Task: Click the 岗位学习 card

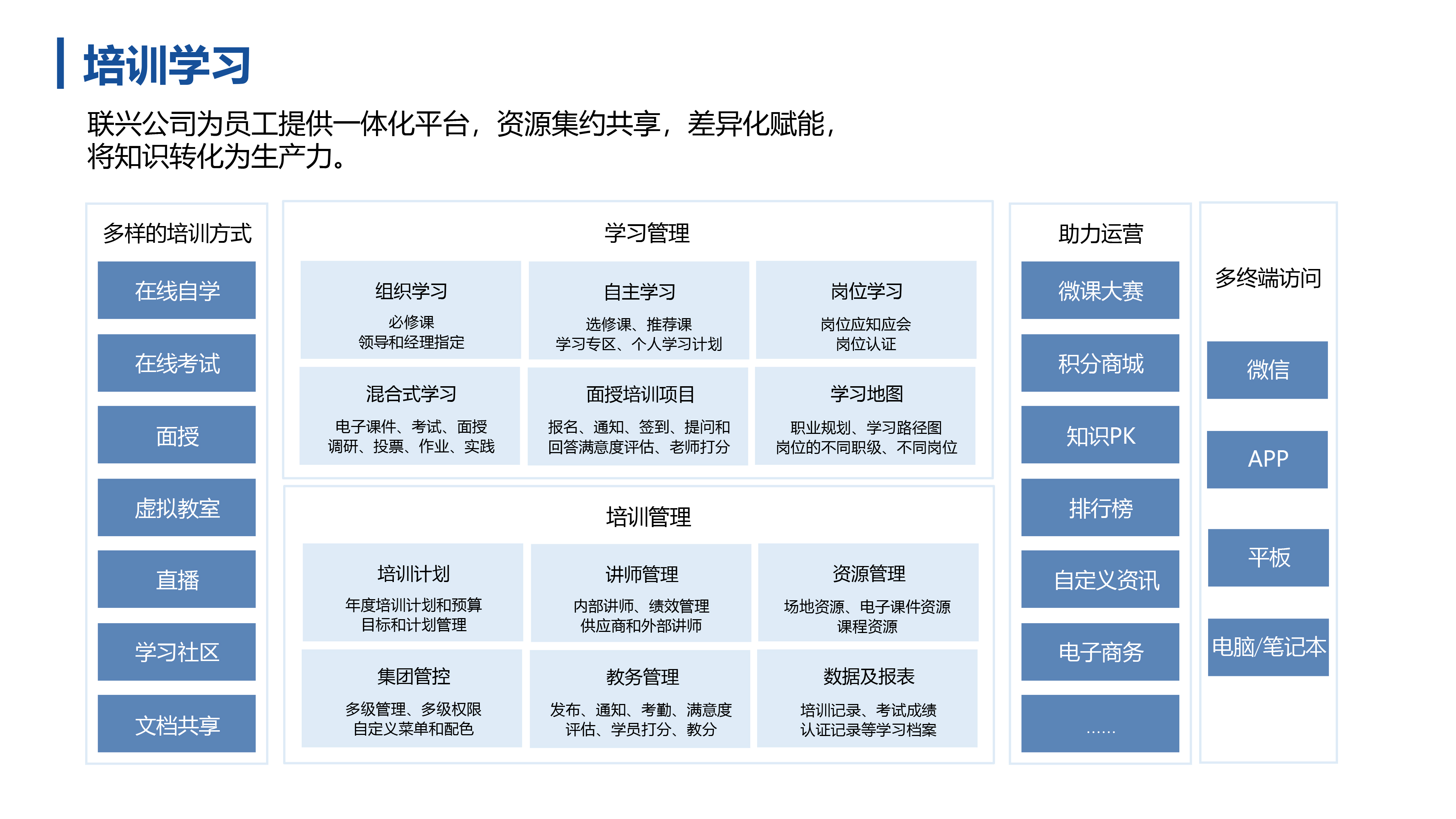Action: [x=866, y=310]
